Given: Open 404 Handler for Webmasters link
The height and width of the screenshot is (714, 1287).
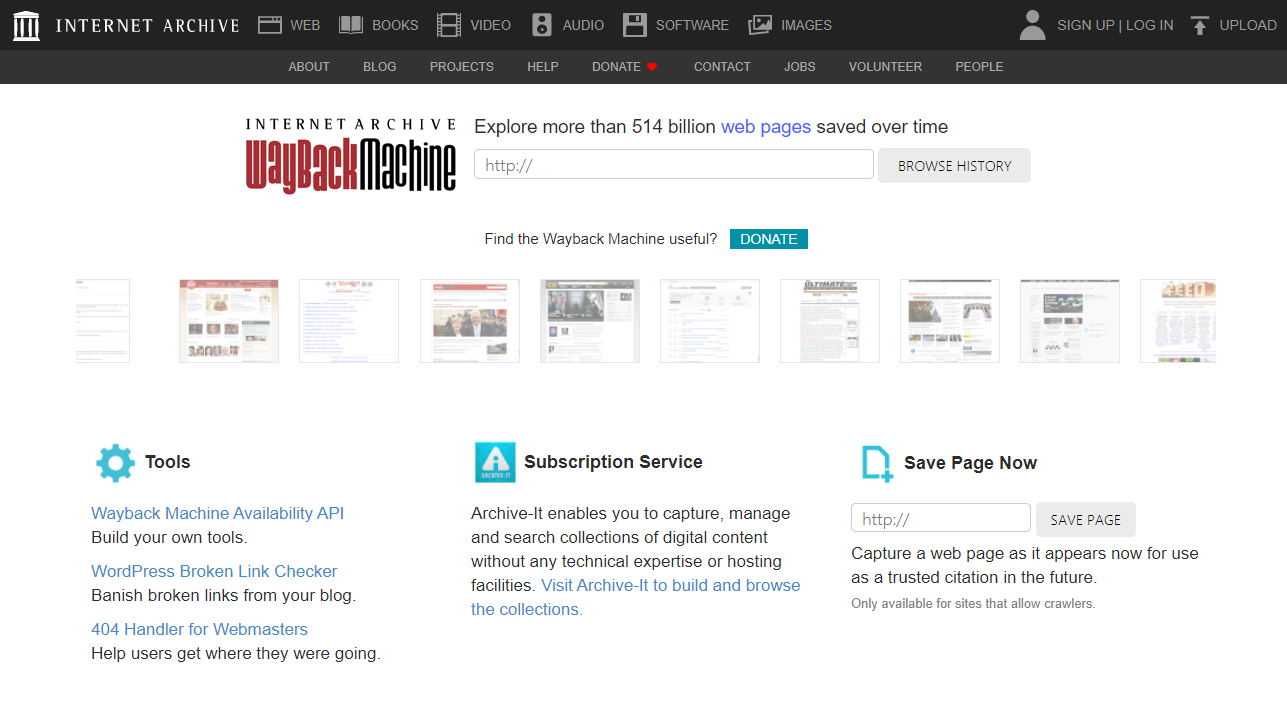Looking at the screenshot, I should (199, 629).
